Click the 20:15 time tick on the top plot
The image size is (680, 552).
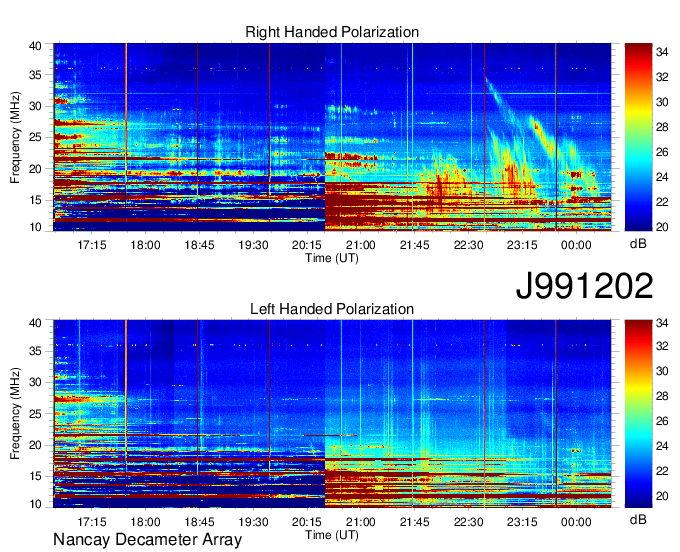(x=307, y=245)
